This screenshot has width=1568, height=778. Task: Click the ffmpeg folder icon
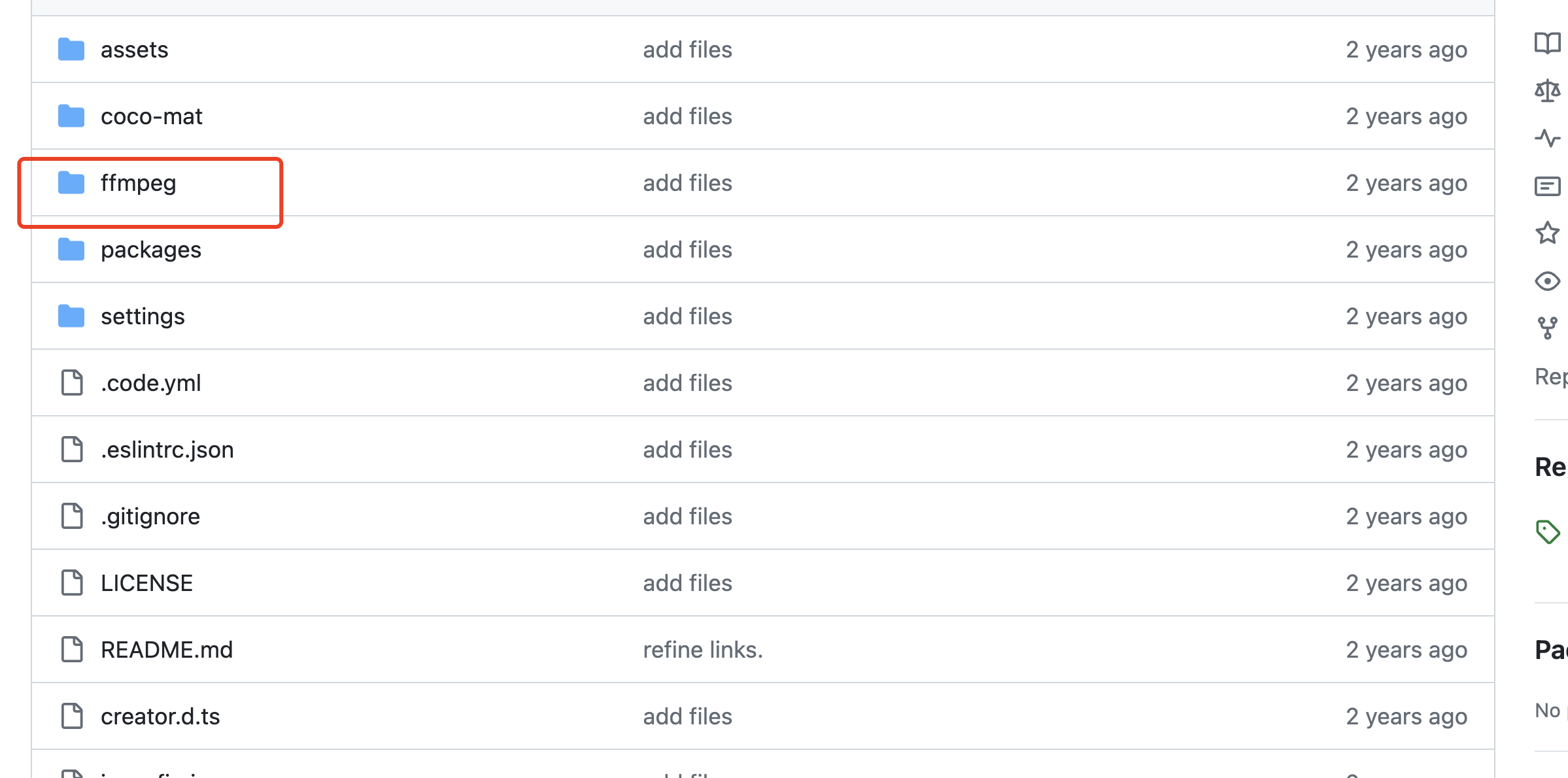coord(71,183)
